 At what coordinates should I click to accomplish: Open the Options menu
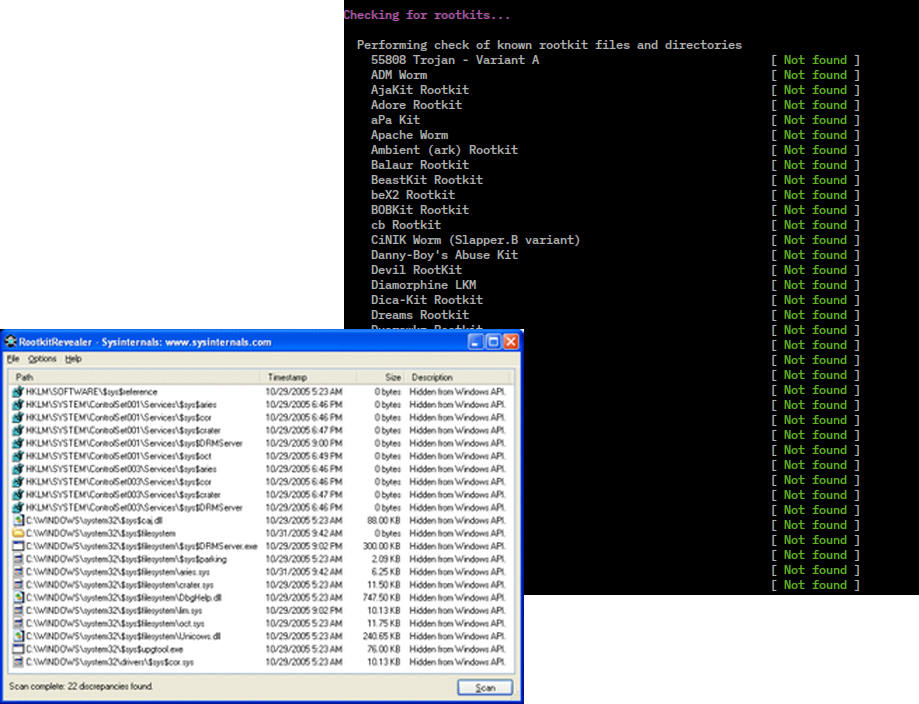tap(42, 359)
